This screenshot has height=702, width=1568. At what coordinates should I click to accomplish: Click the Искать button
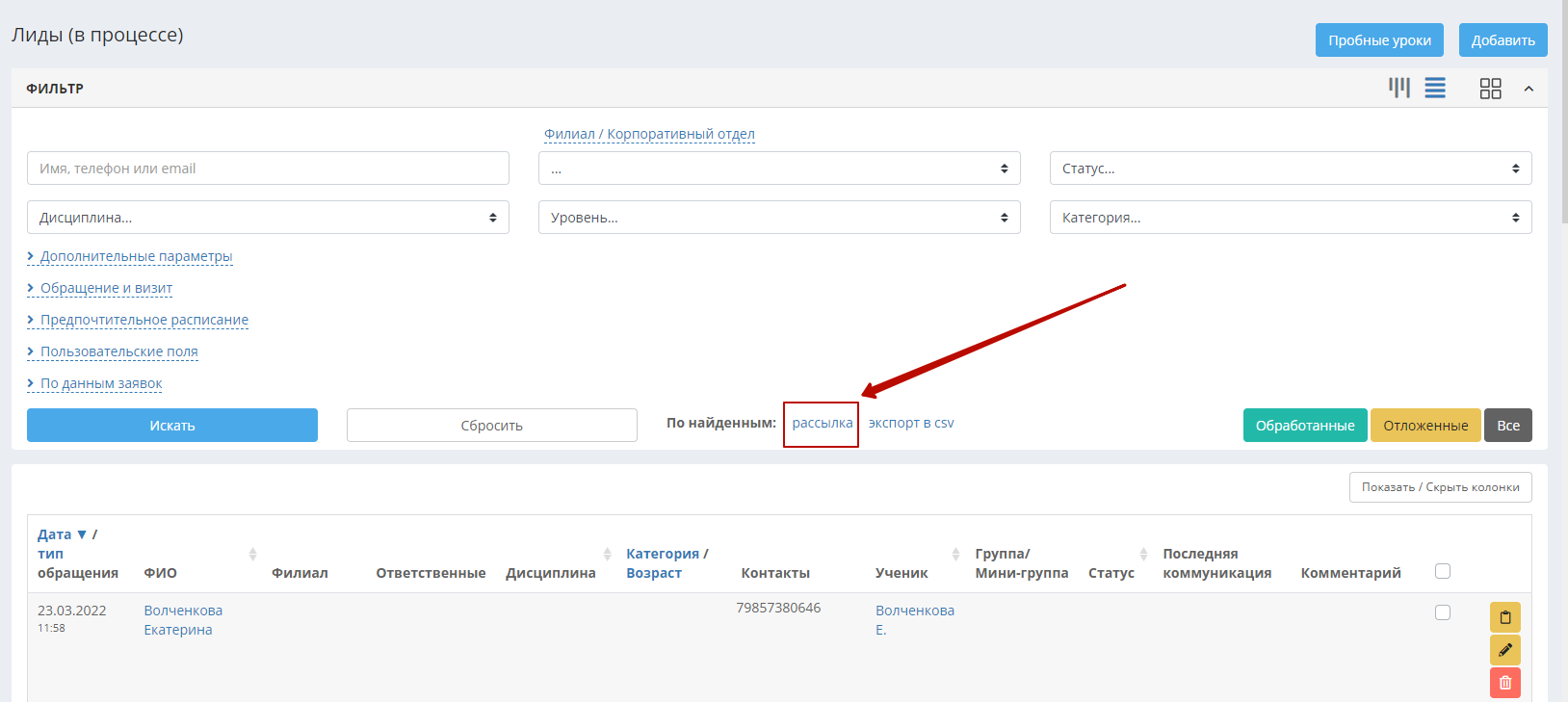(172, 426)
